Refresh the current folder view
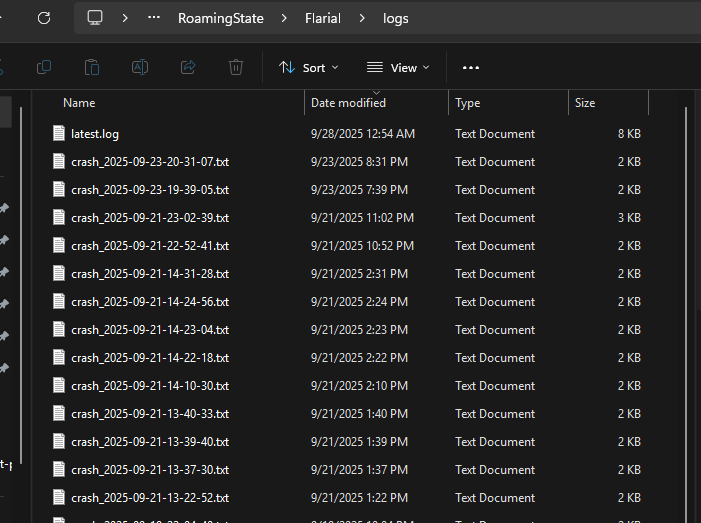This screenshot has height=523, width=701. point(44,18)
